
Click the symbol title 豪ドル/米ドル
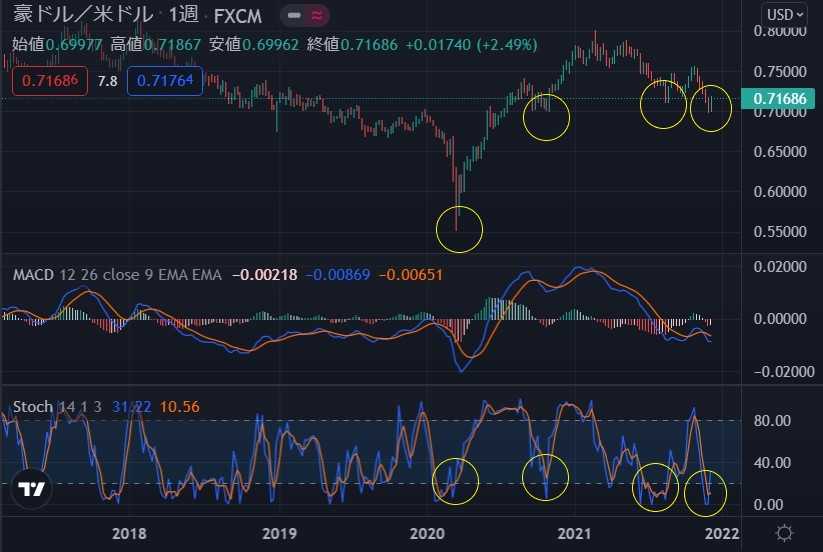pos(83,15)
